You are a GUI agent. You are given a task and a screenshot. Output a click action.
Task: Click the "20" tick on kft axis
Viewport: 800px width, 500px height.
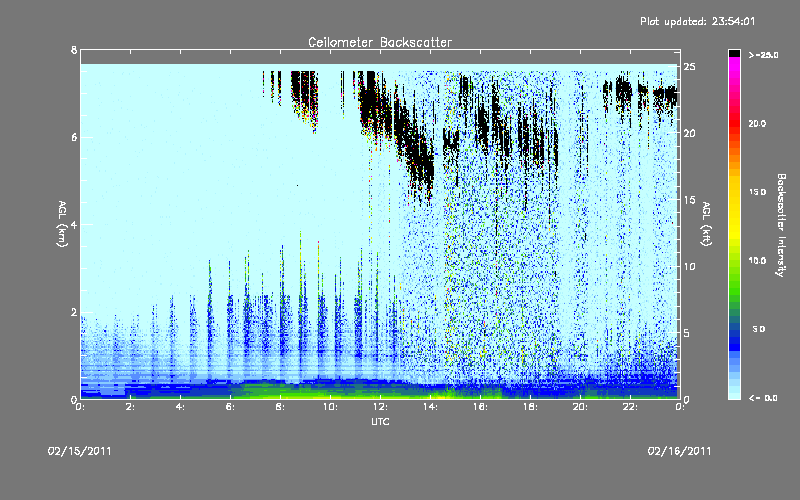click(x=689, y=133)
